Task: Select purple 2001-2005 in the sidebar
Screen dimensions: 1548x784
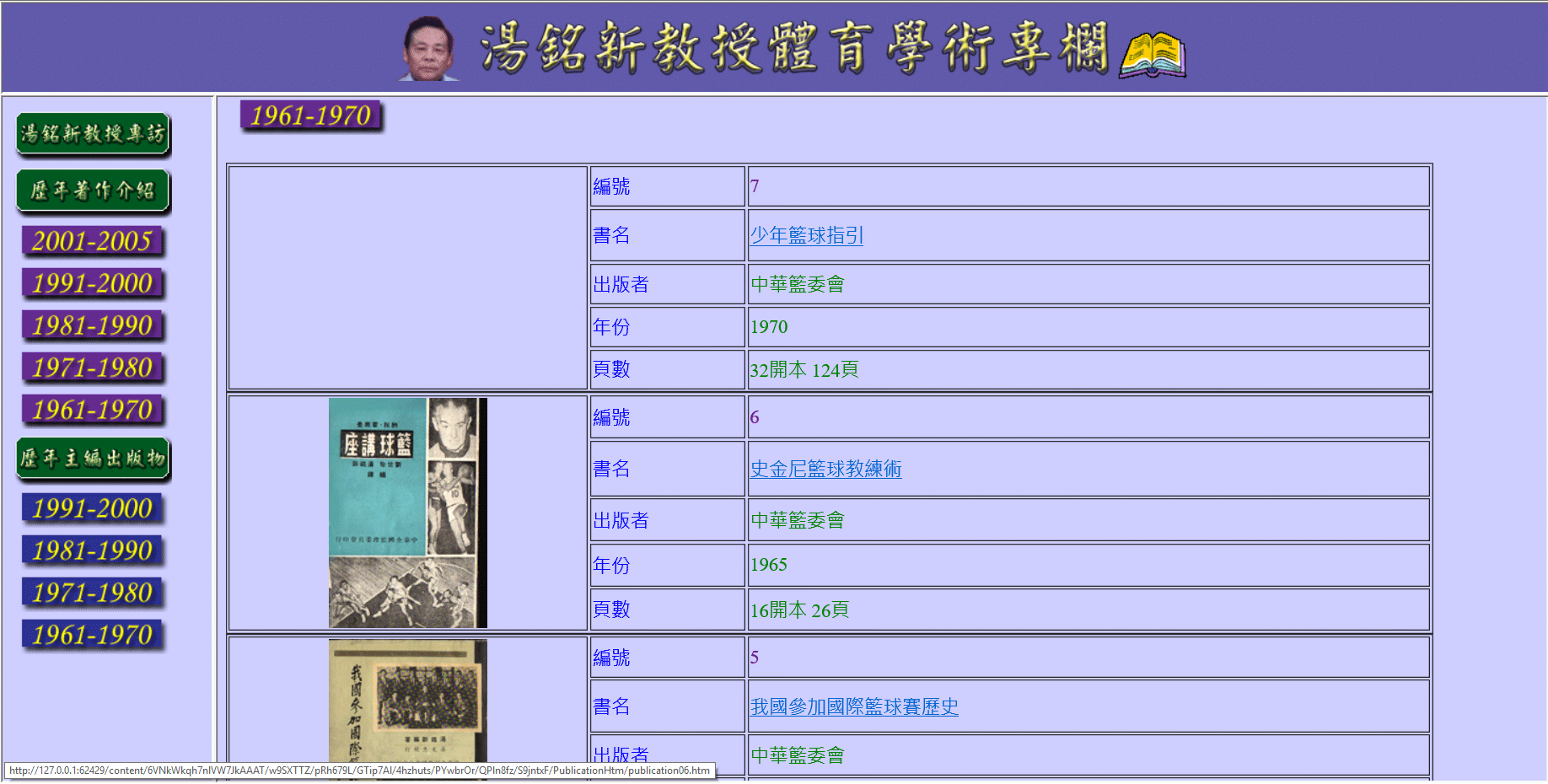Action: pyautogui.click(x=93, y=241)
